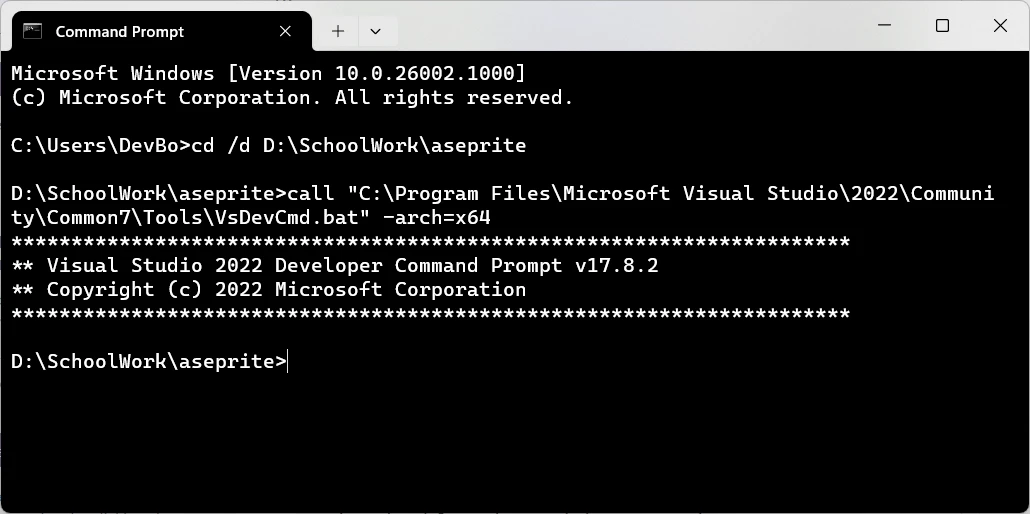Viewport: 1030px width, 514px height.
Task: Minimize the terminal window
Action: [x=884, y=26]
